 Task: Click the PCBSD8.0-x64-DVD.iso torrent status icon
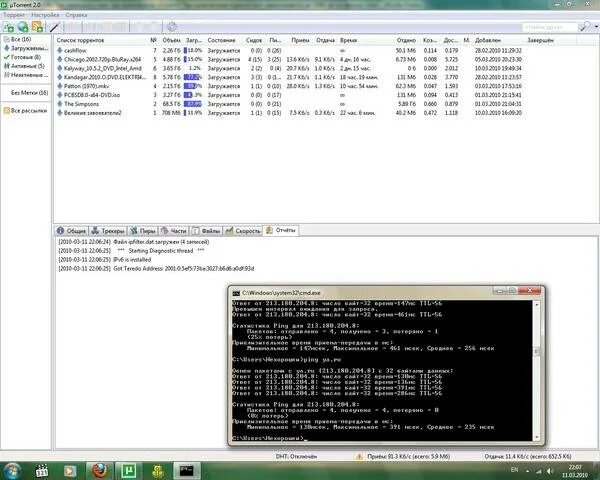pyautogui.click(x=60, y=95)
